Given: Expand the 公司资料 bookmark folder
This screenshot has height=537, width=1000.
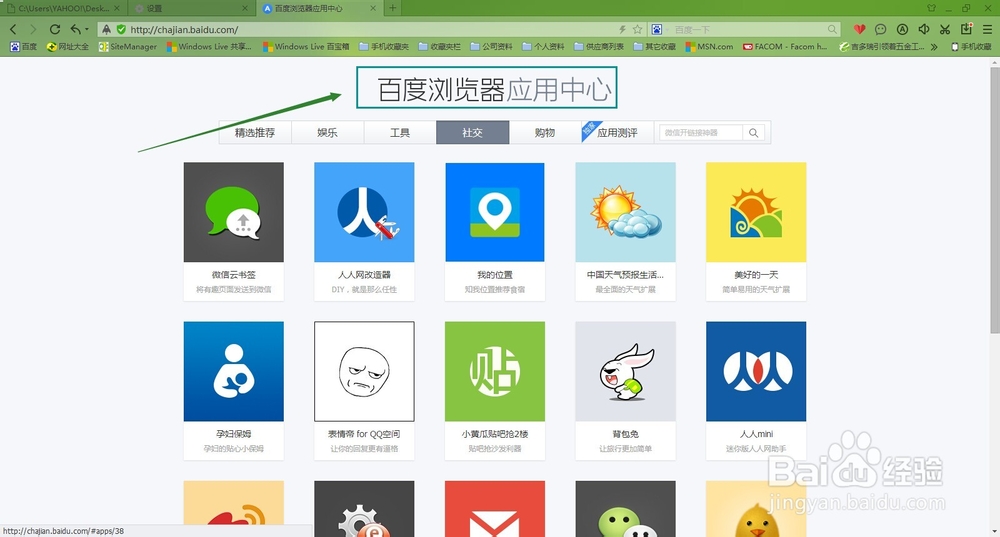Looking at the screenshot, I should tap(492, 47).
